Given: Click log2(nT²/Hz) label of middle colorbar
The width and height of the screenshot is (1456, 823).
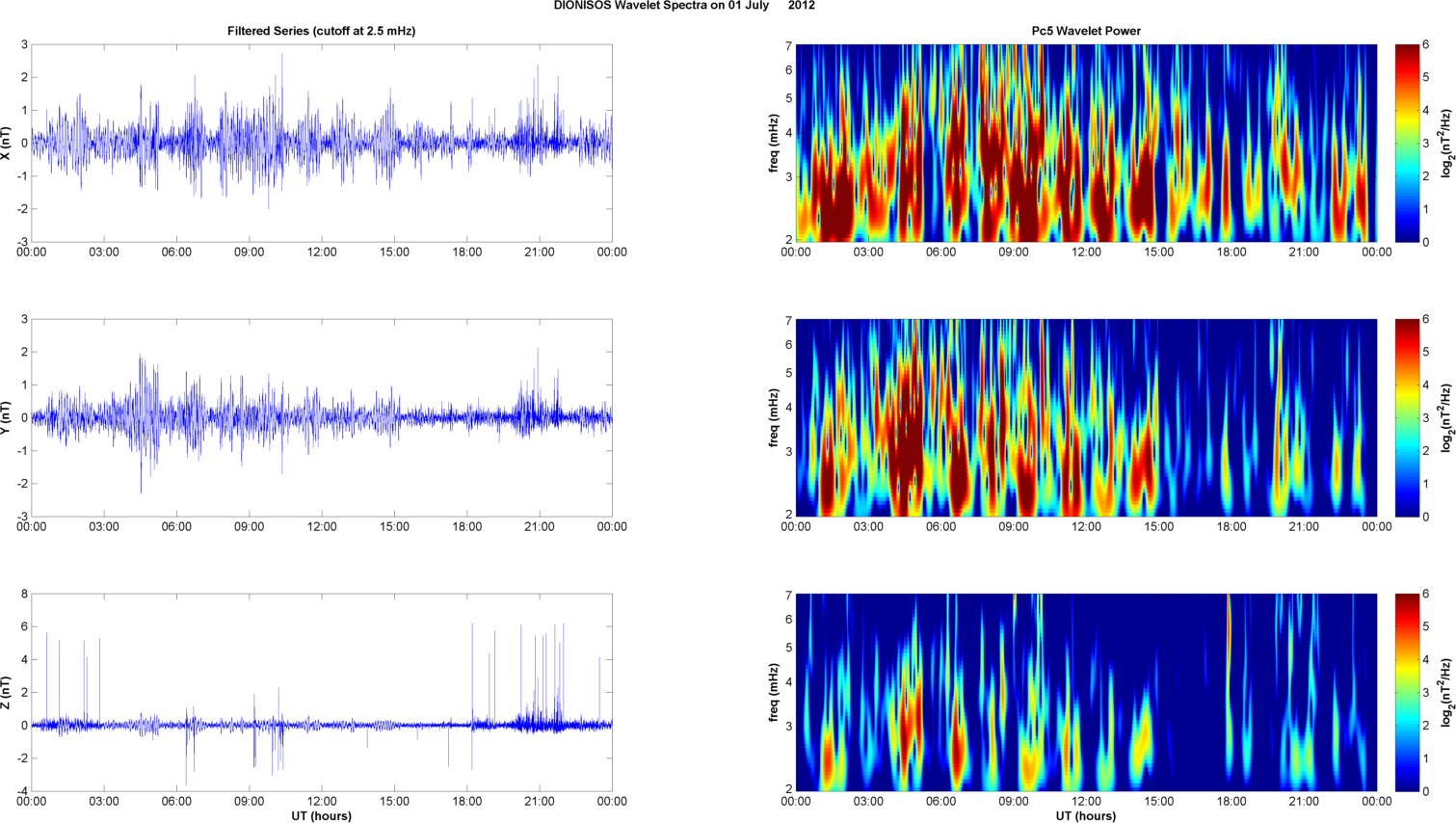Looking at the screenshot, I should coord(1446,417).
